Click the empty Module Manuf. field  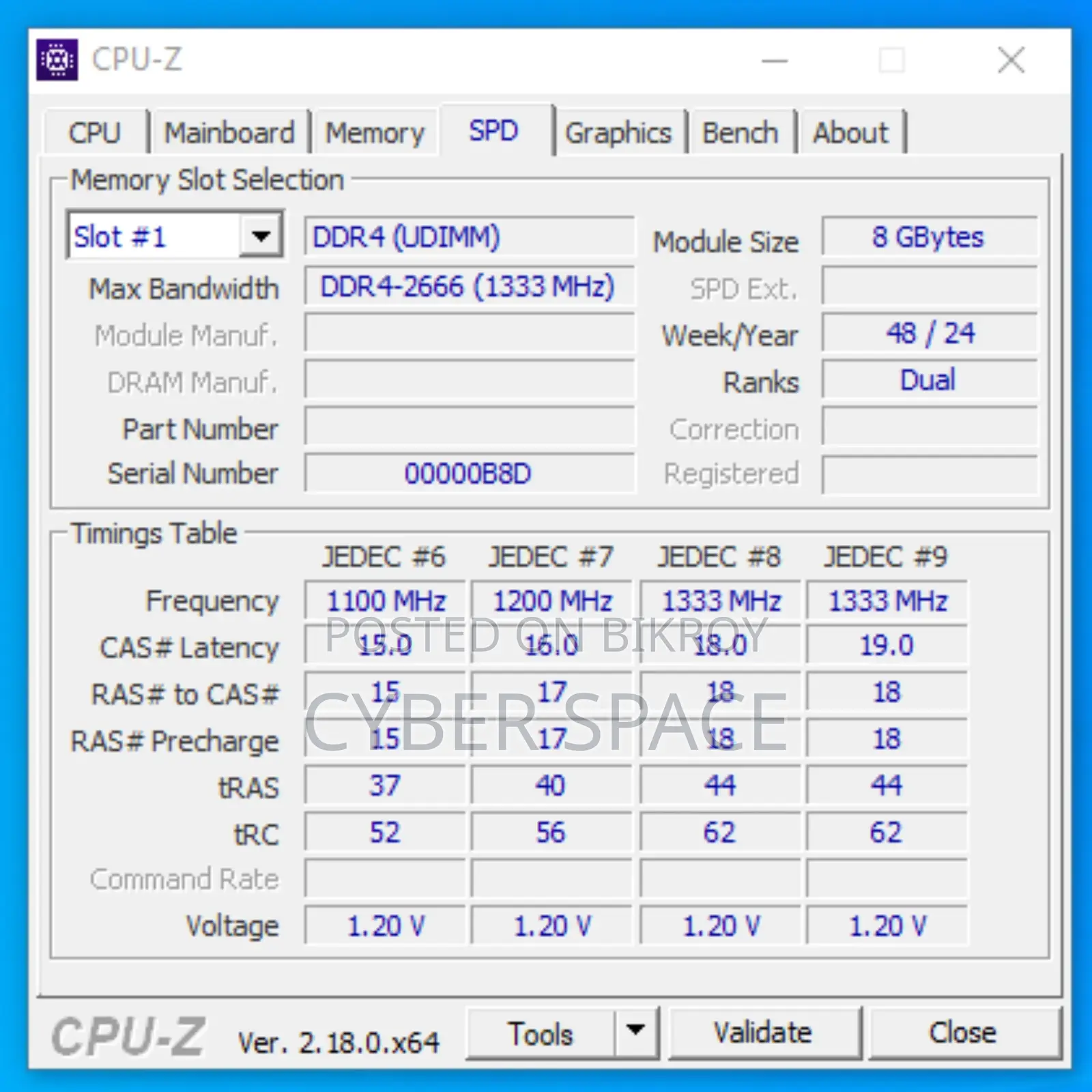470,333
